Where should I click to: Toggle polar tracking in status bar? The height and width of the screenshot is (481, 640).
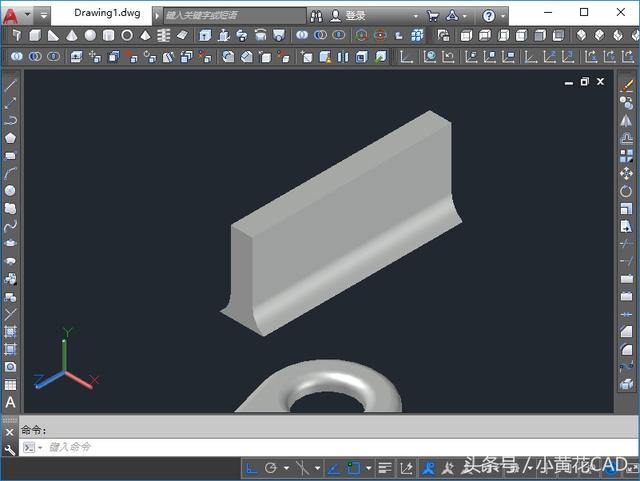click(271, 467)
